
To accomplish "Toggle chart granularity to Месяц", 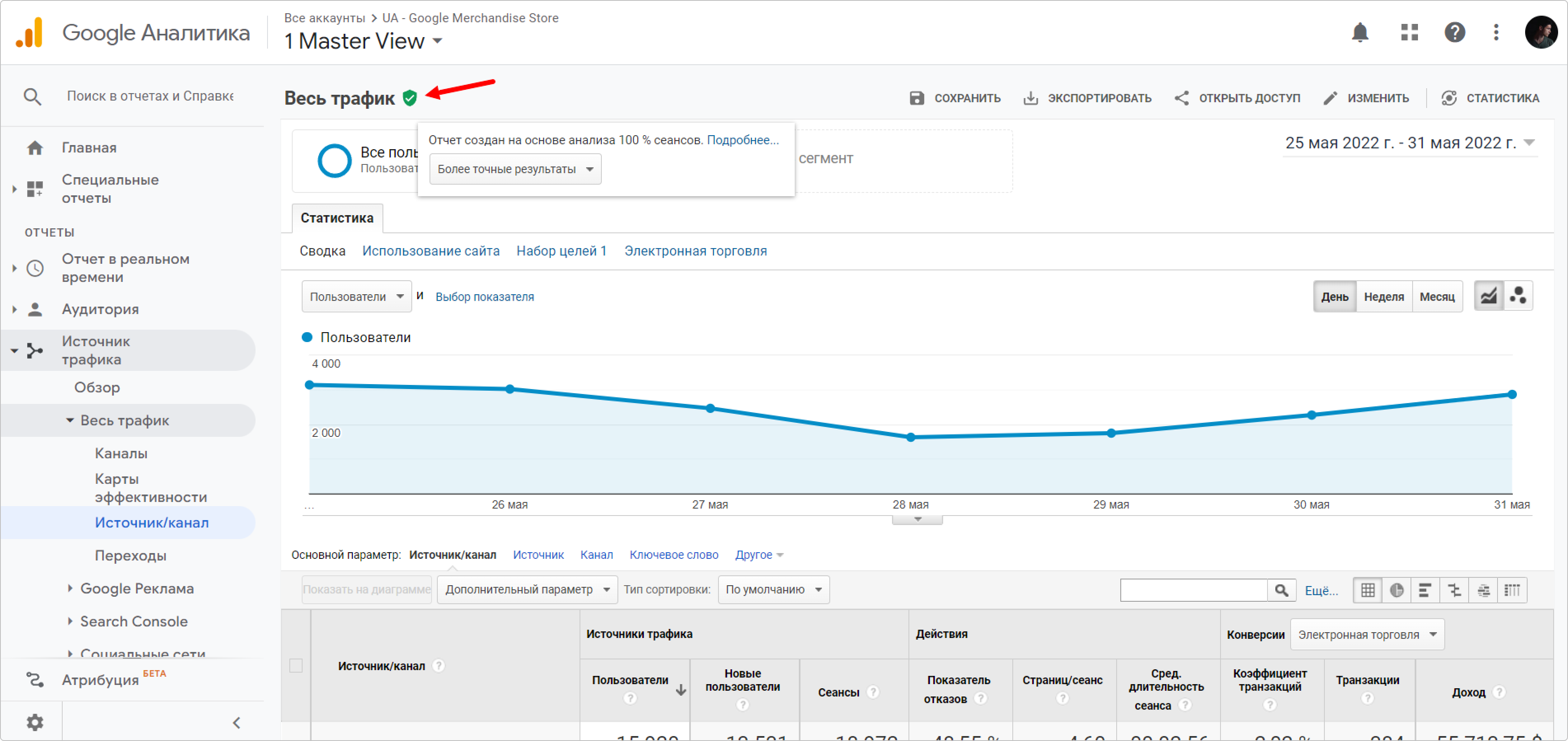I will (x=1437, y=297).
